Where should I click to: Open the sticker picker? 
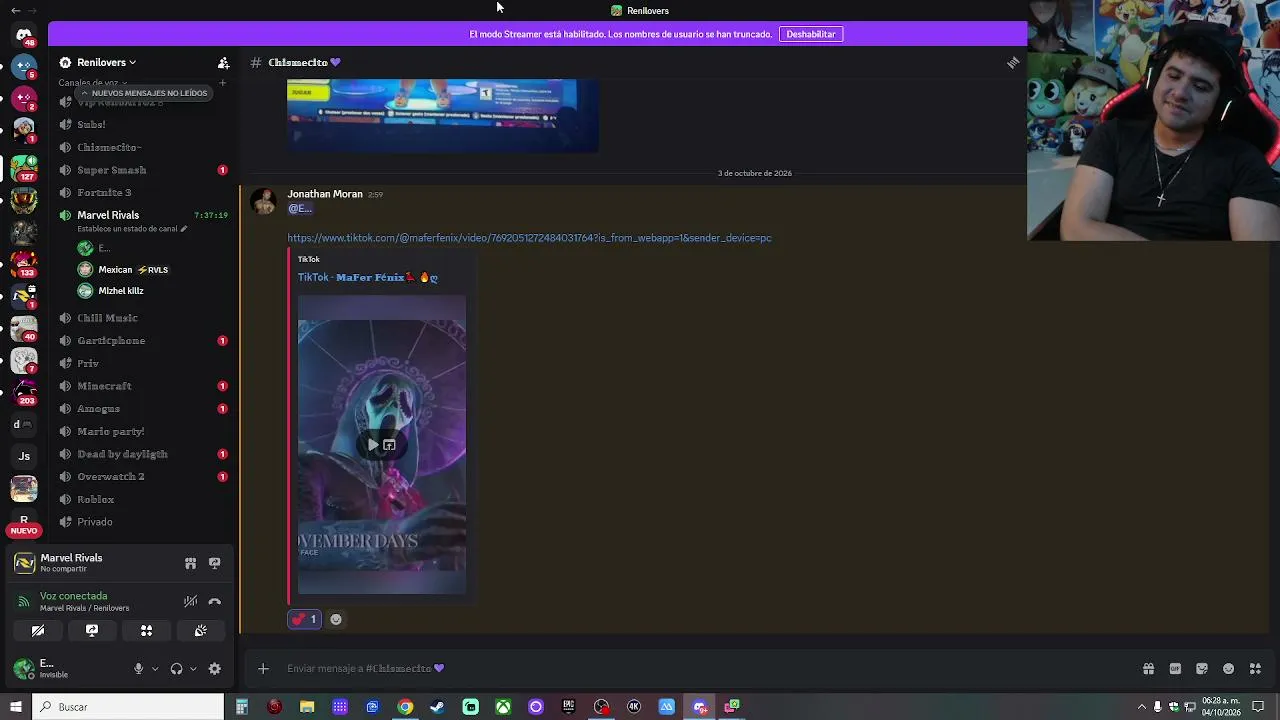(1202, 669)
